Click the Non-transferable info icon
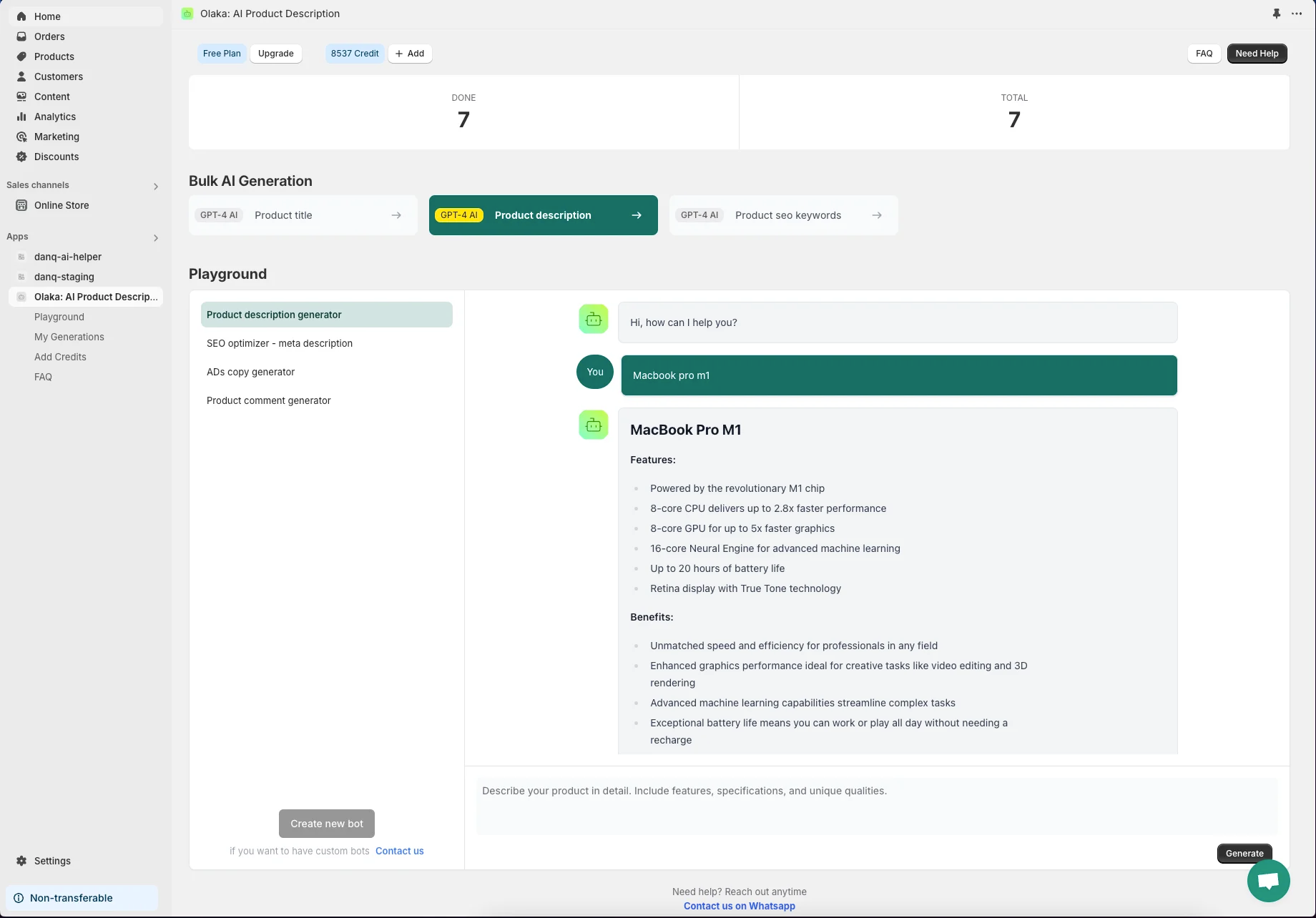The height and width of the screenshot is (918, 1316). pyautogui.click(x=19, y=898)
